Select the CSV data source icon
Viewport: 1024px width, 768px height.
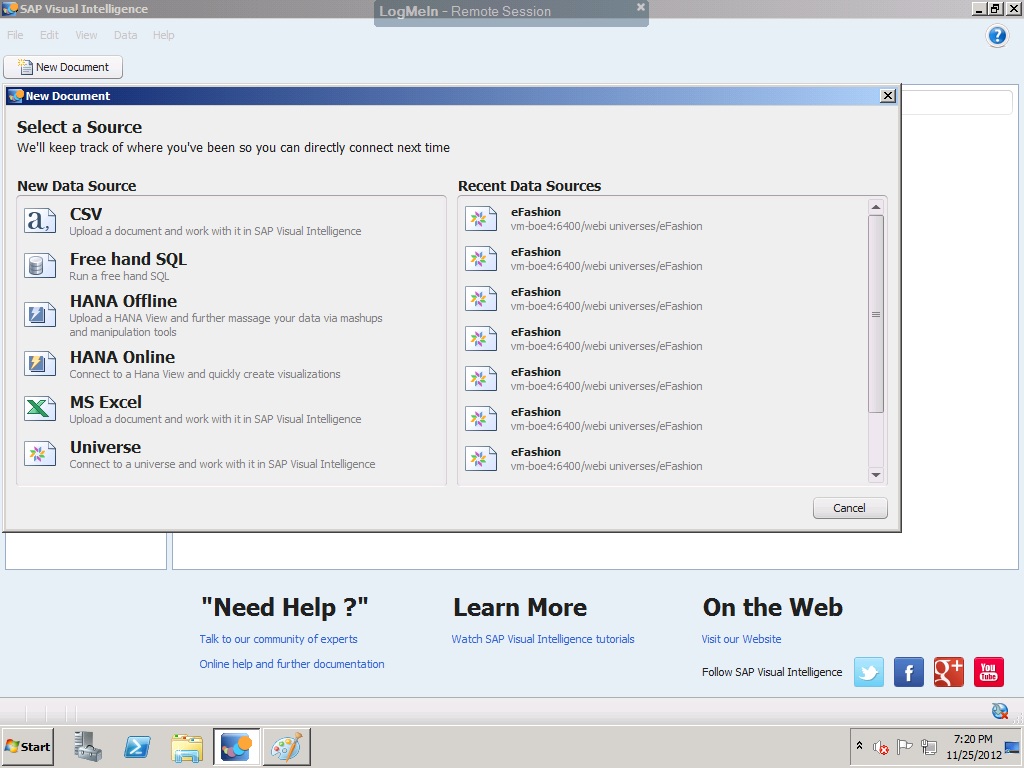point(40,221)
